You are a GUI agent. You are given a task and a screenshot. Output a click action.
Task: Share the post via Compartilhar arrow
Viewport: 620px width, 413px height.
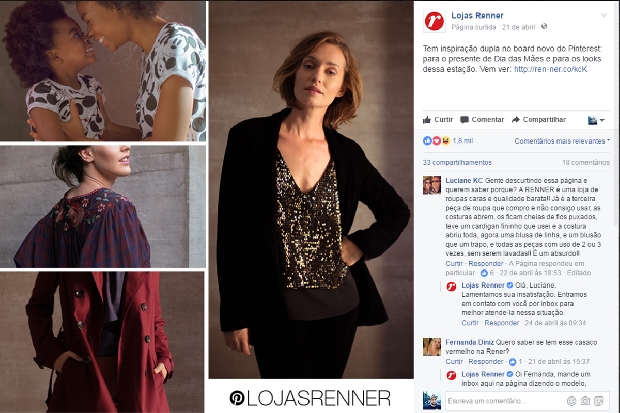pos(539,119)
